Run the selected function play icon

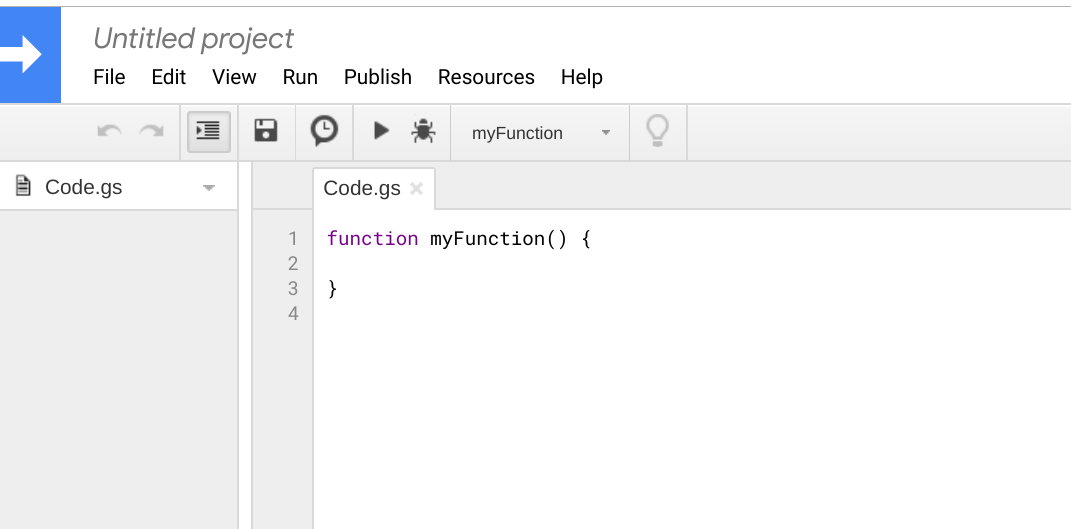click(381, 131)
